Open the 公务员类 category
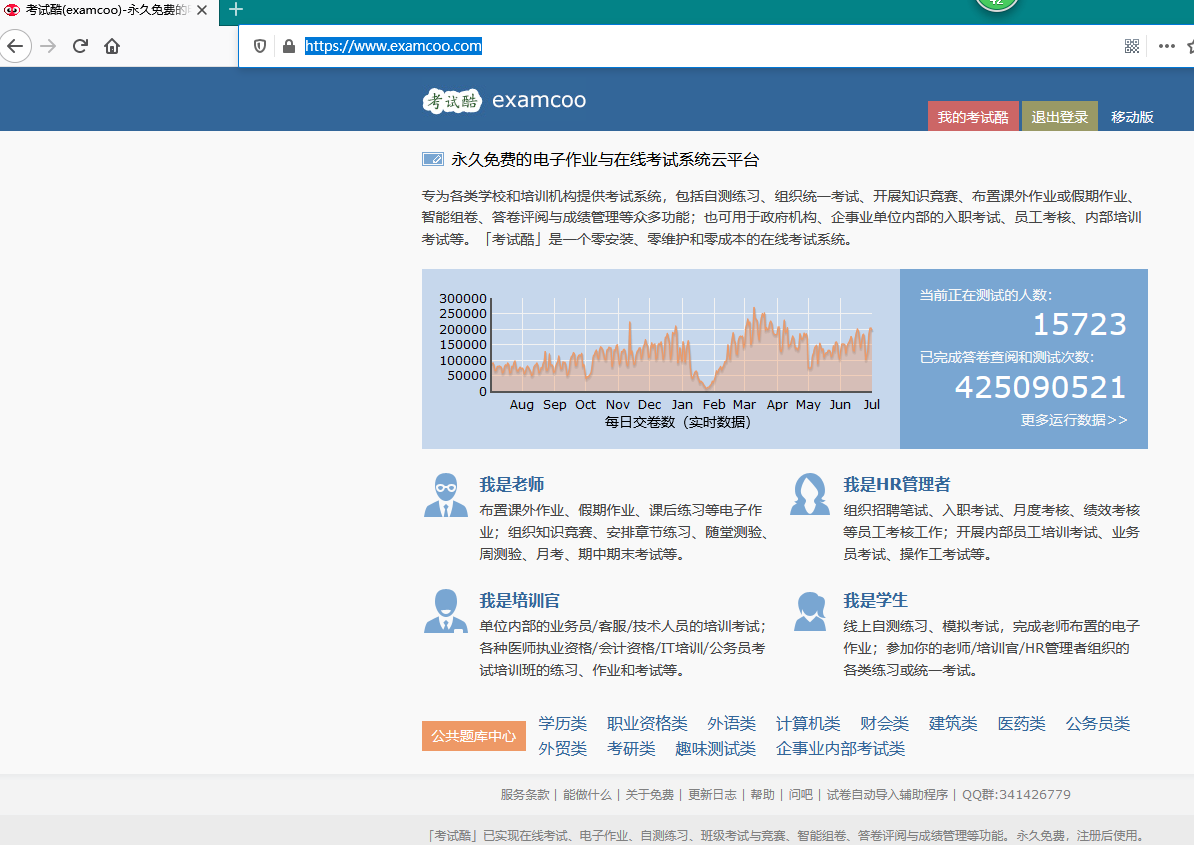The image size is (1194, 845). (x=1098, y=723)
